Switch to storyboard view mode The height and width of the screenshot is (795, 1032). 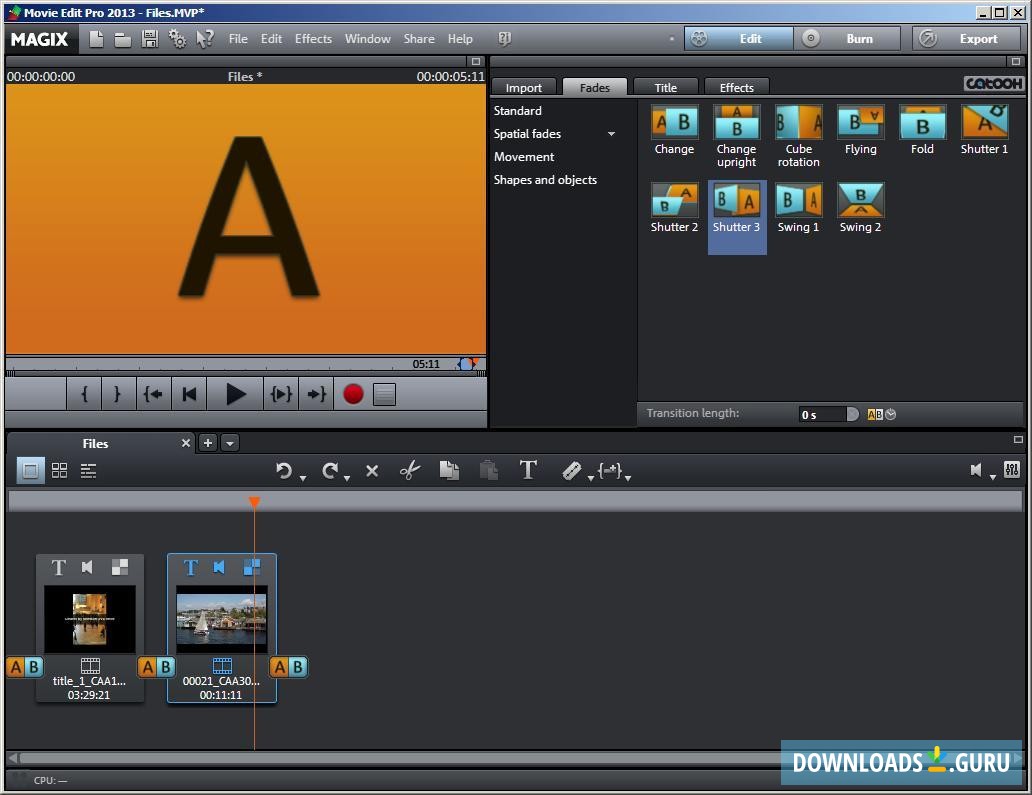click(x=31, y=470)
